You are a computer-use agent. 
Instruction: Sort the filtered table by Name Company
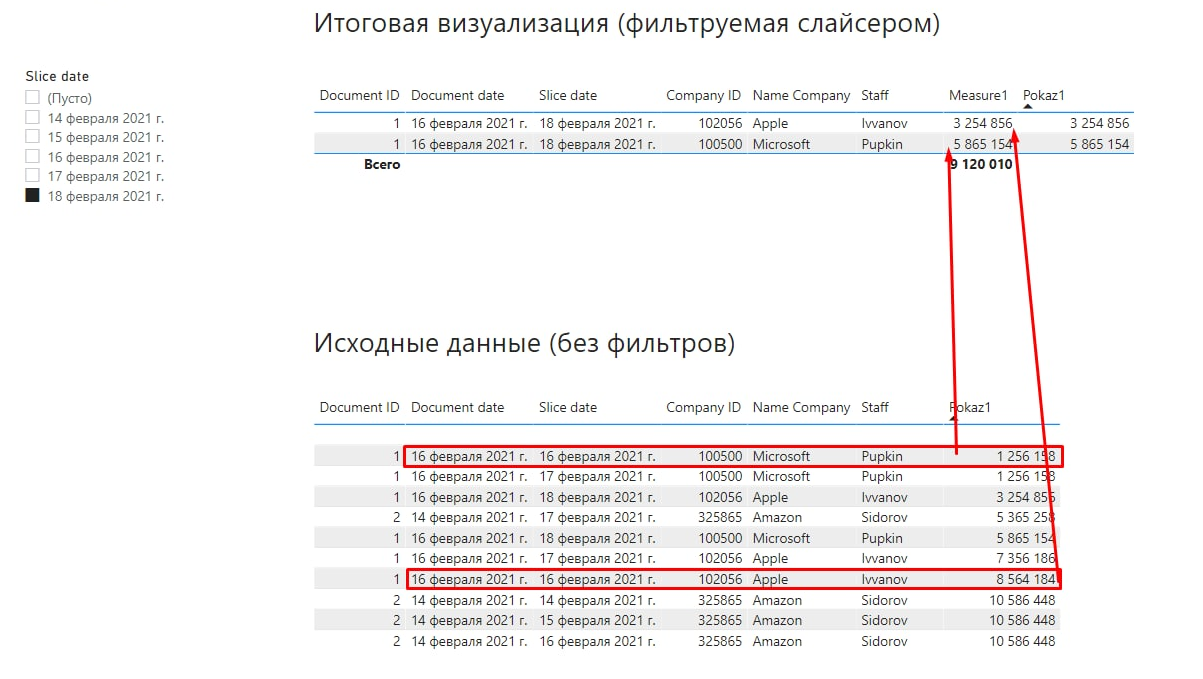[801, 96]
